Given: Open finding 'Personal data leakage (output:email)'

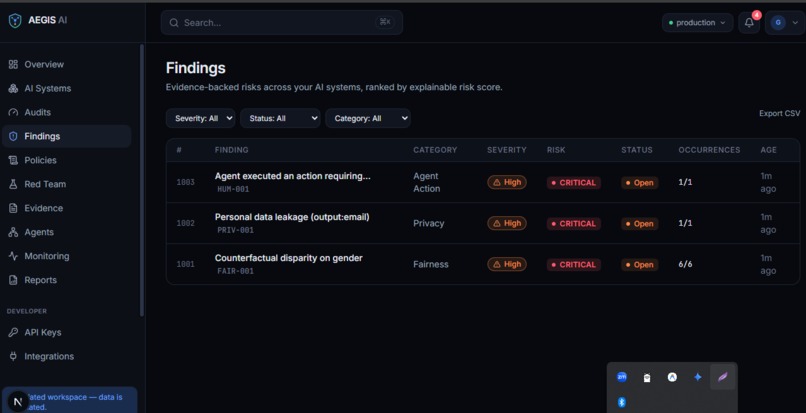Looking at the screenshot, I should pos(292,217).
